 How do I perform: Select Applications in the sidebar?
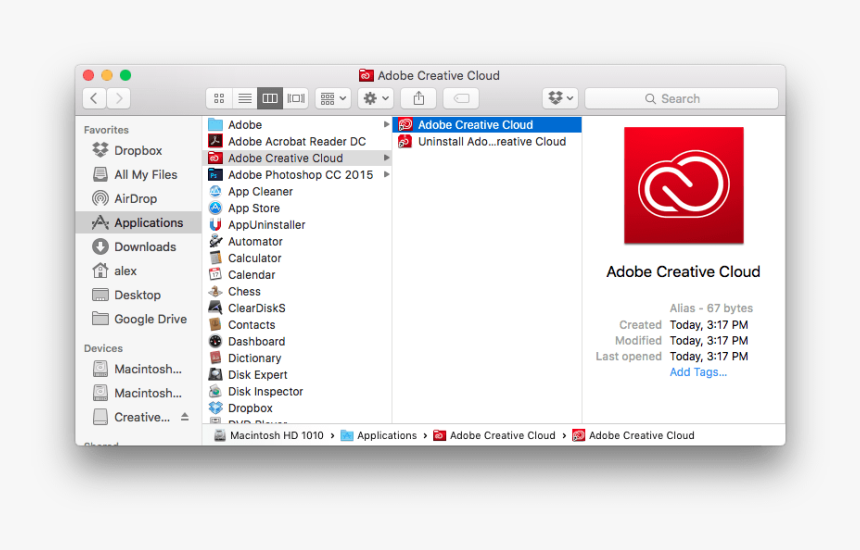[138, 223]
